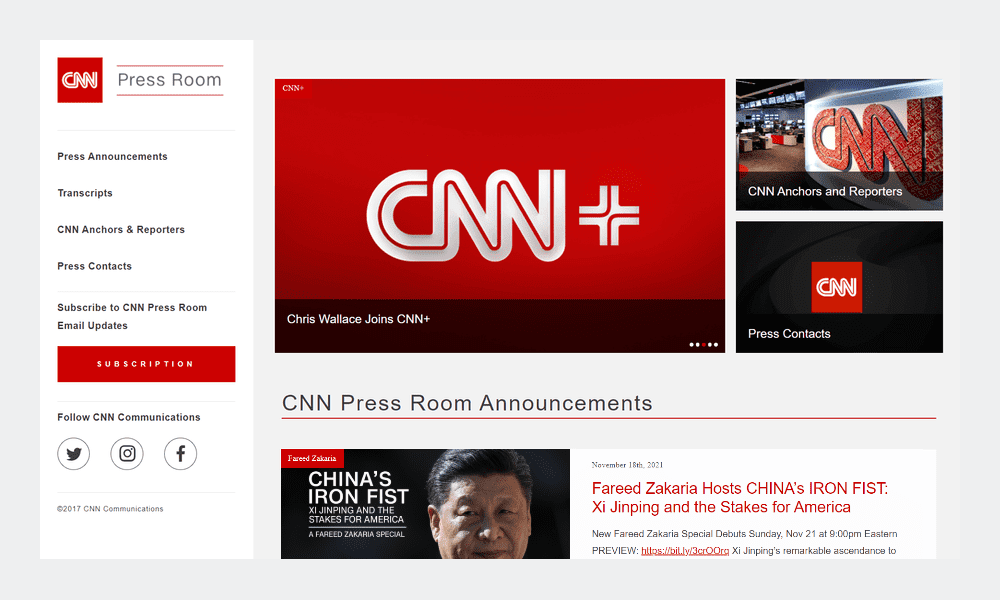Click the Fareed Zakaria category tag
Image resolution: width=1000 pixels, height=600 pixels.
click(312, 458)
